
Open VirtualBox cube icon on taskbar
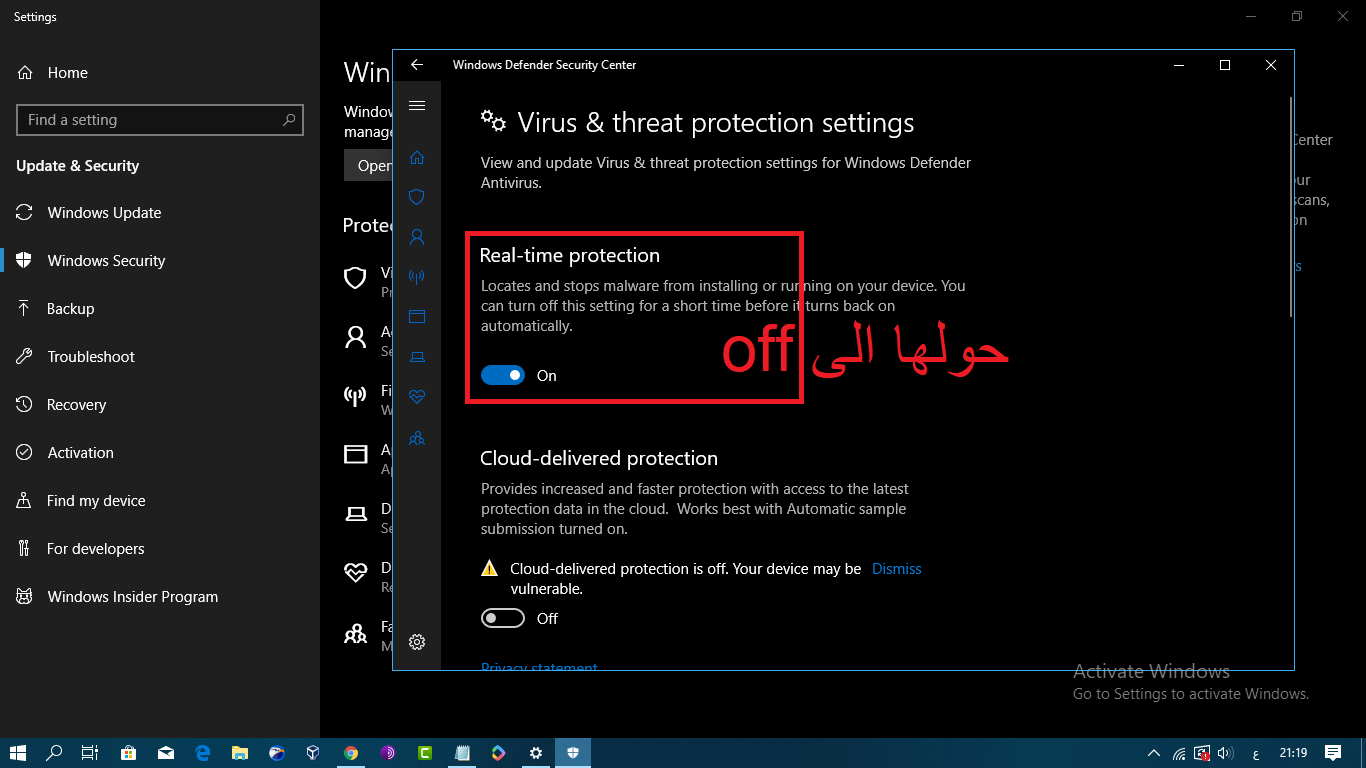(313, 753)
